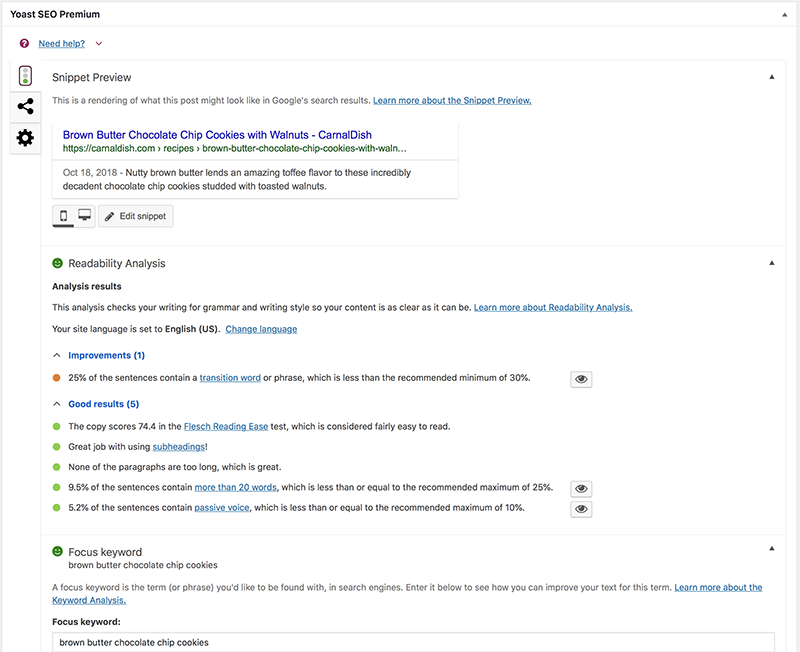
Task: Open the social share tab
Action: coord(26,106)
